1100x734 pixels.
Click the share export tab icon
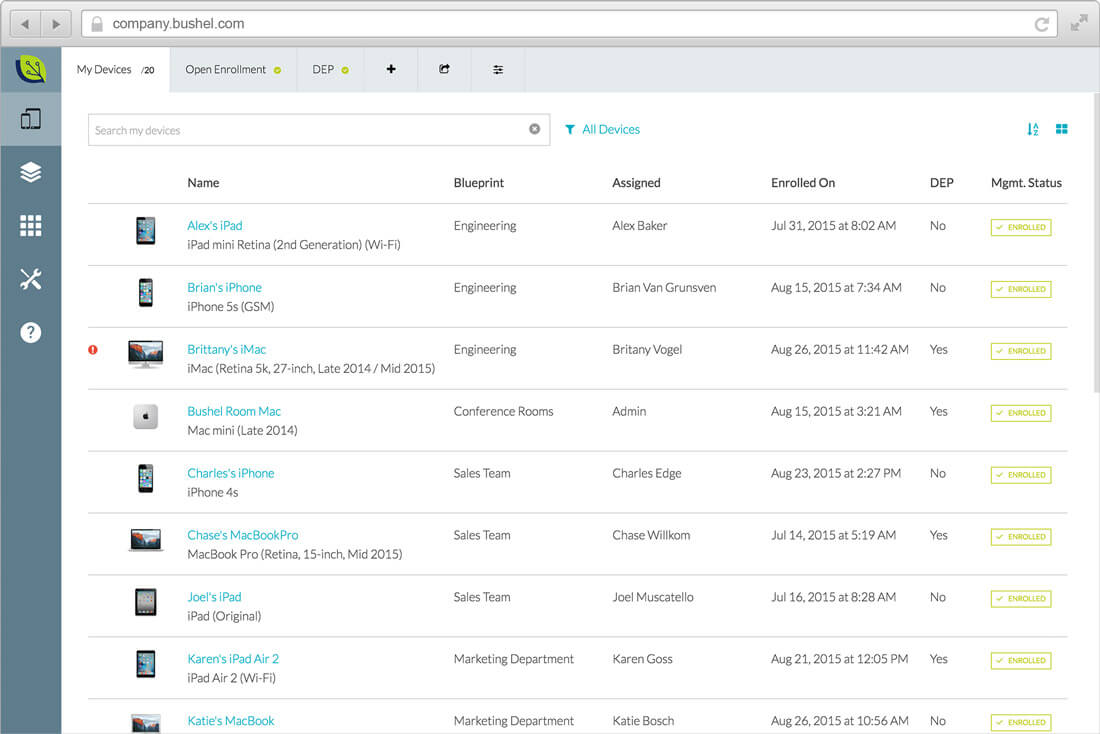click(444, 69)
